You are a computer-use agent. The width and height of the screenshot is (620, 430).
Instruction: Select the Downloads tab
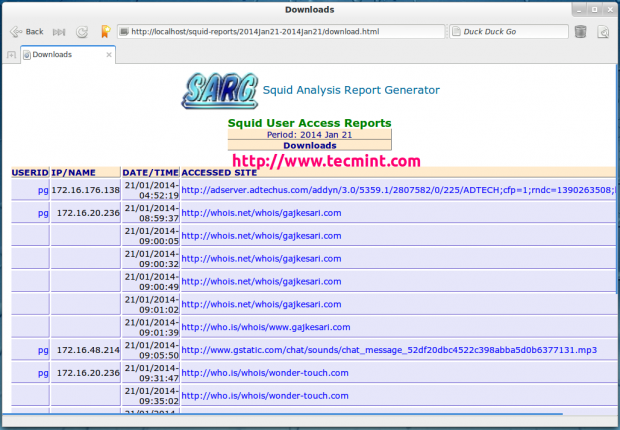[x=68, y=55]
